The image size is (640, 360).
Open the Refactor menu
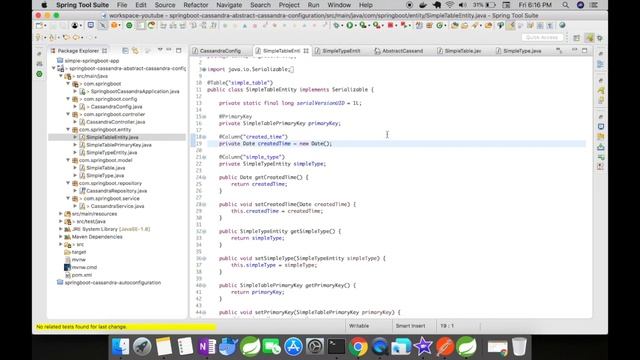[196, 5]
